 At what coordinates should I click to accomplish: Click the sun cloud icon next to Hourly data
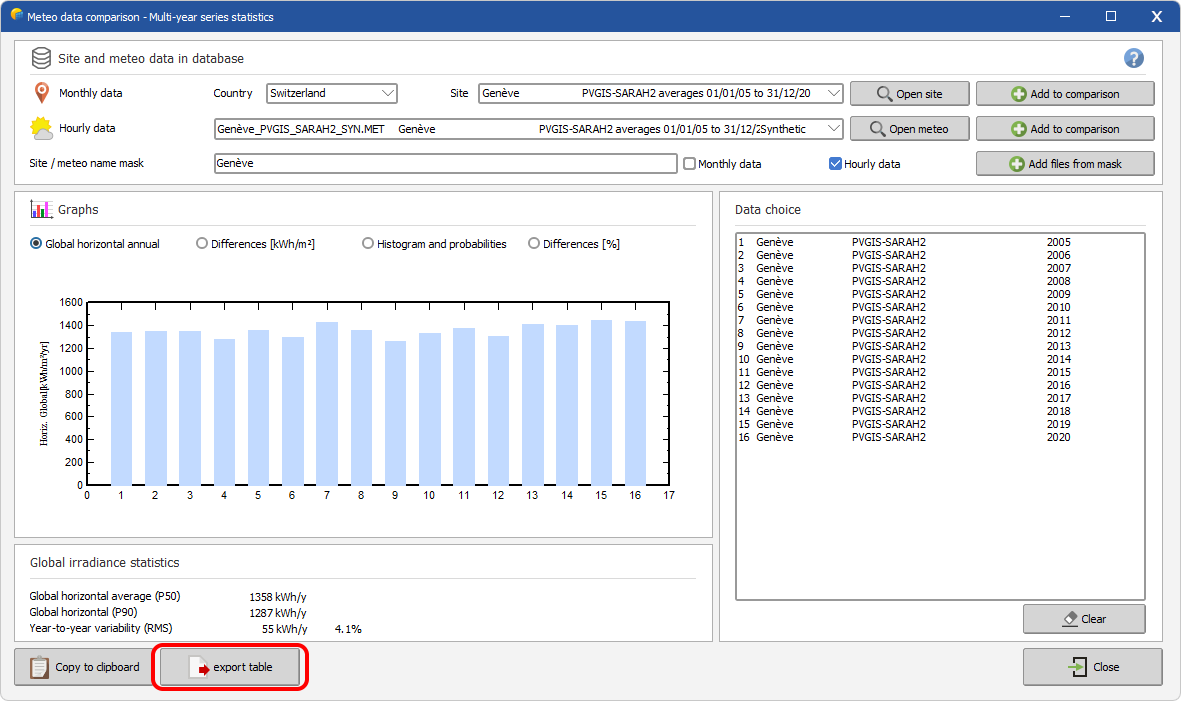pos(41,128)
